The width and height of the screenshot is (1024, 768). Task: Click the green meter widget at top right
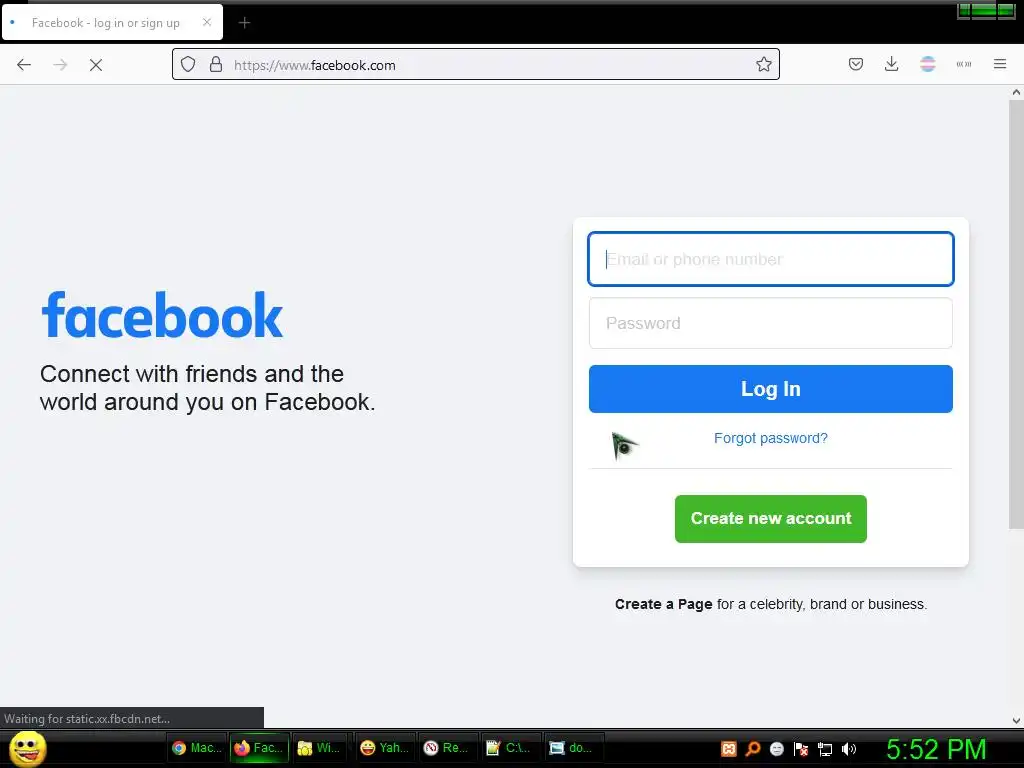pos(985,11)
